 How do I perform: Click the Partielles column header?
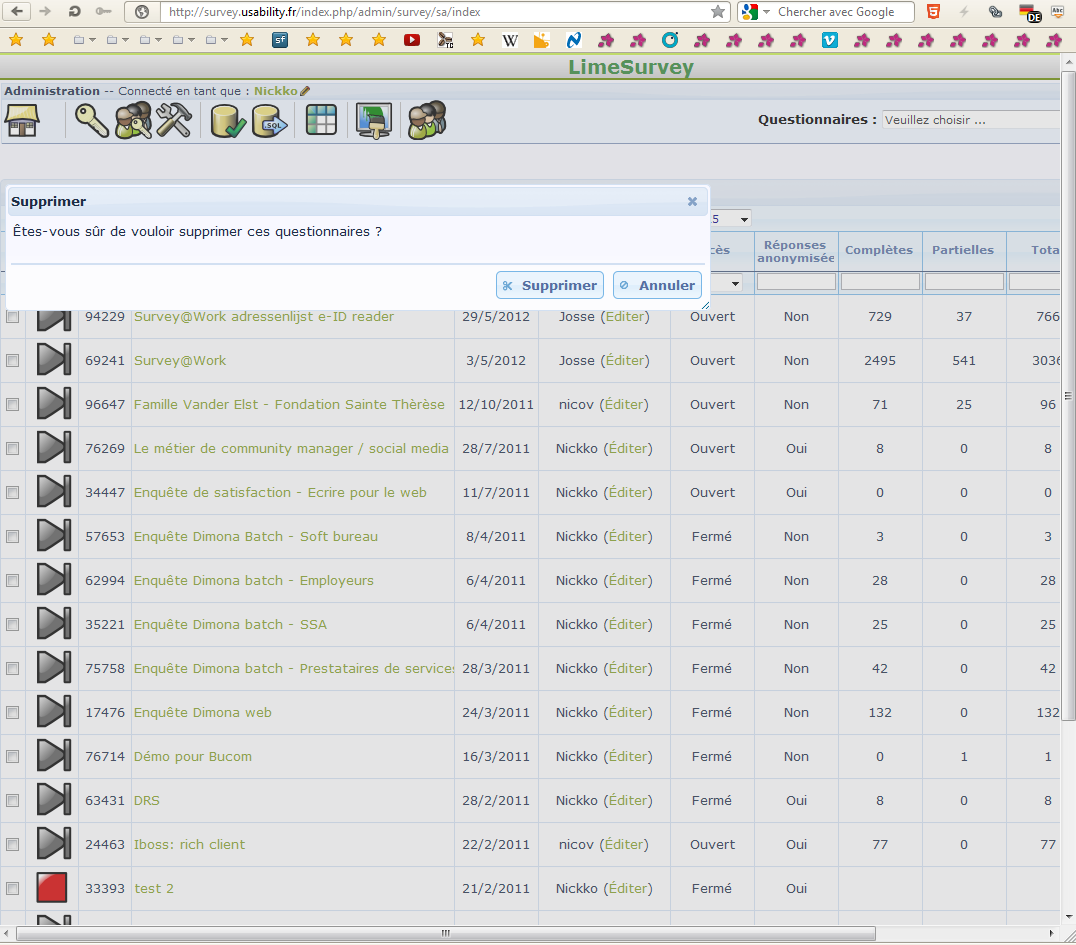962,250
